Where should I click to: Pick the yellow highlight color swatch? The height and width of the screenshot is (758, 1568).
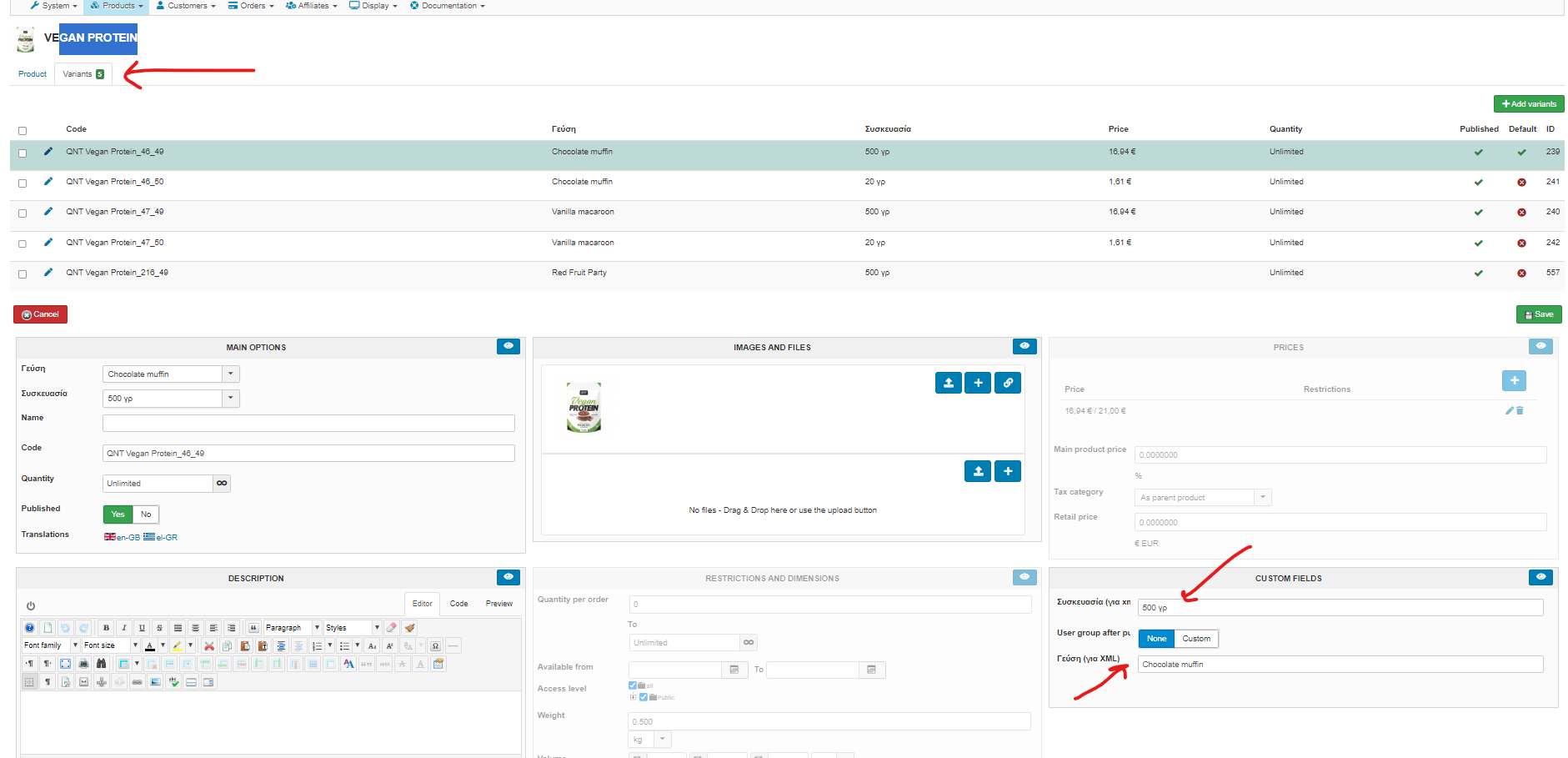(178, 645)
